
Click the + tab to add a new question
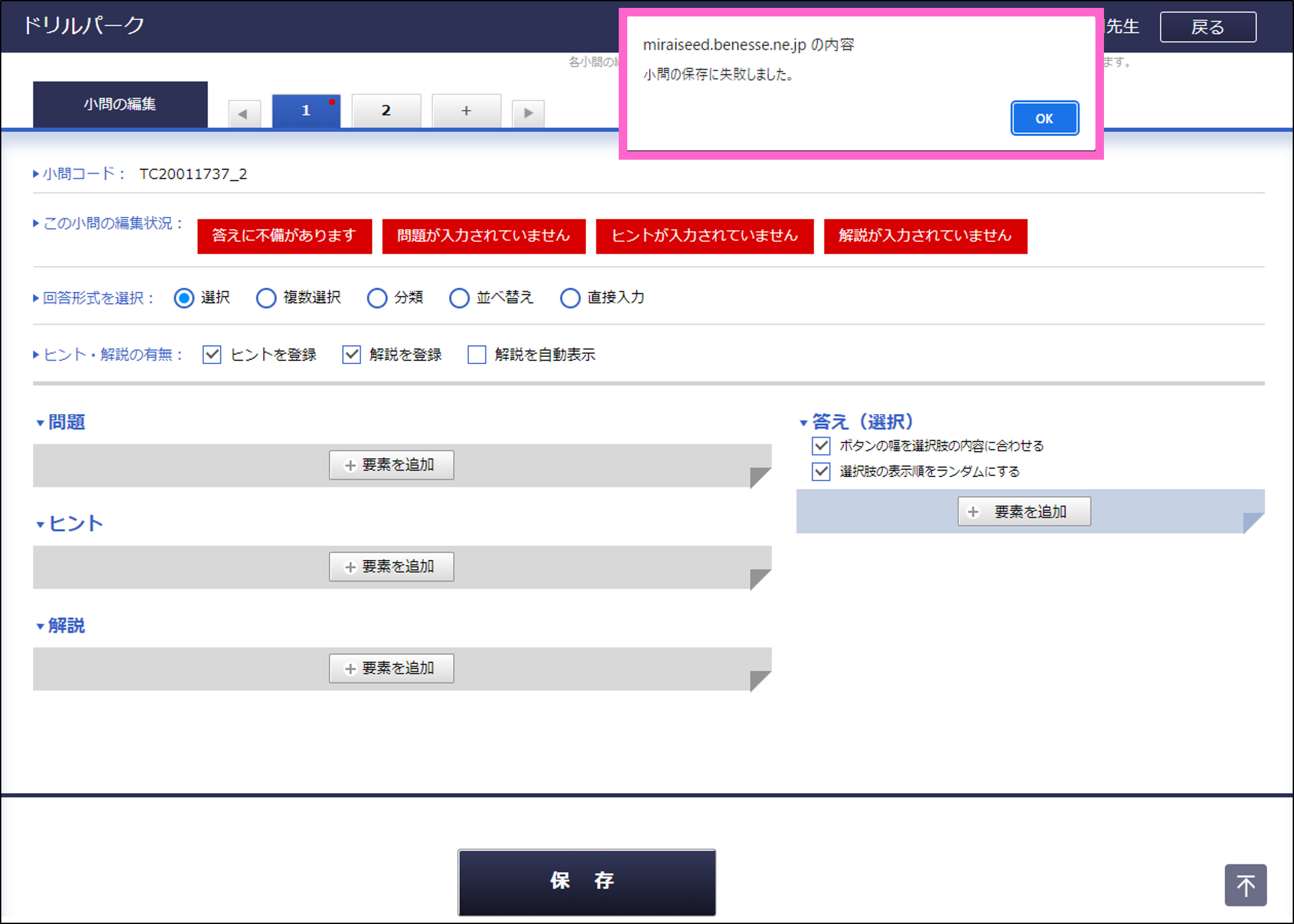[x=466, y=111]
